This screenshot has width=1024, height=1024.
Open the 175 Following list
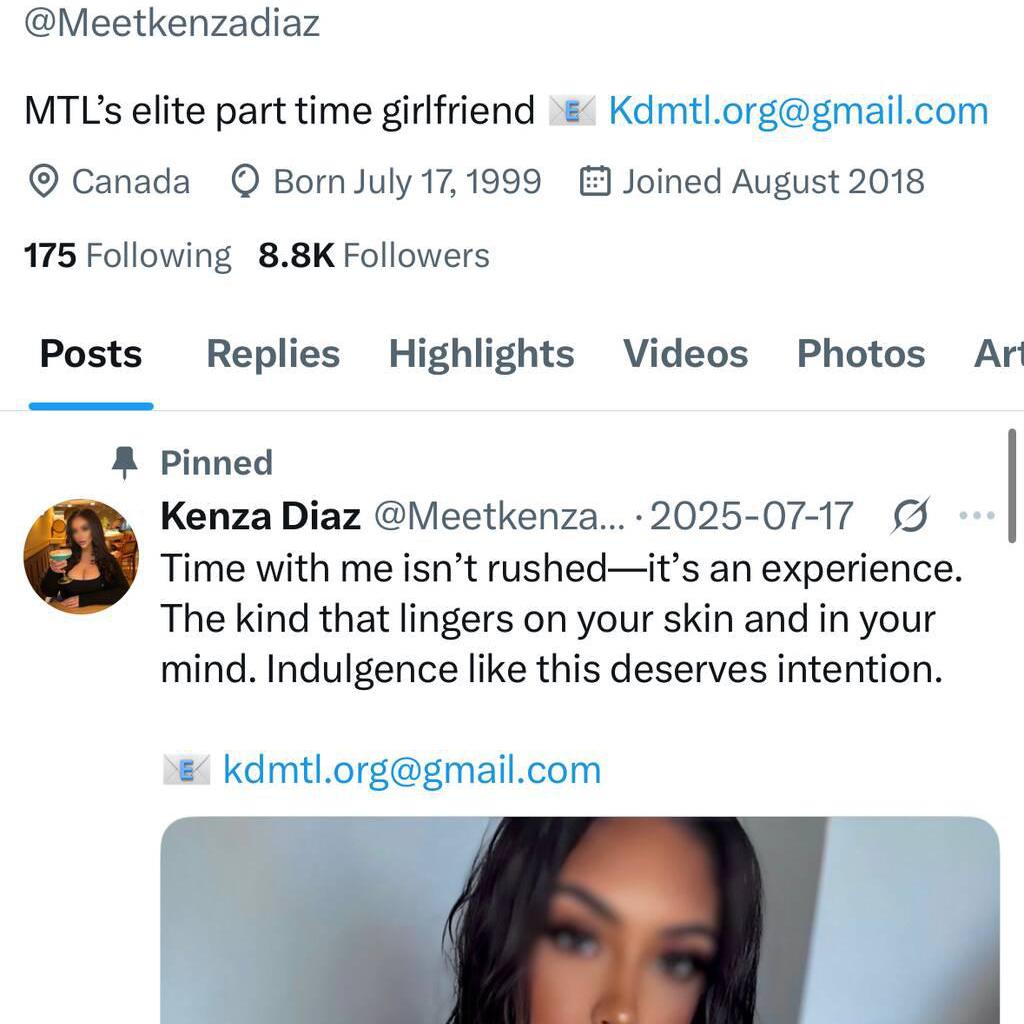(127, 256)
